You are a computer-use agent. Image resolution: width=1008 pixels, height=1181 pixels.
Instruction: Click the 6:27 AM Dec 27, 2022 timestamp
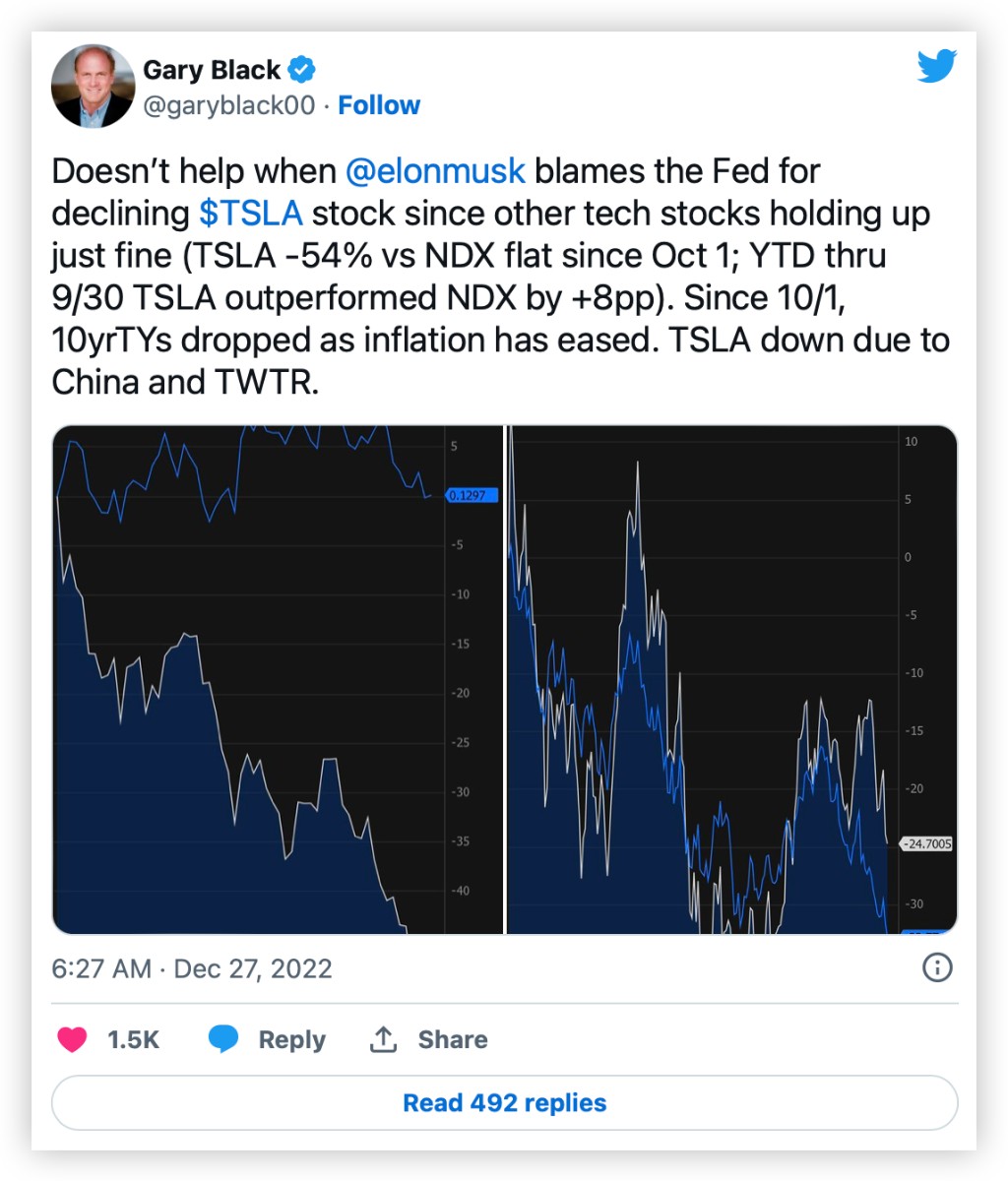(x=192, y=968)
